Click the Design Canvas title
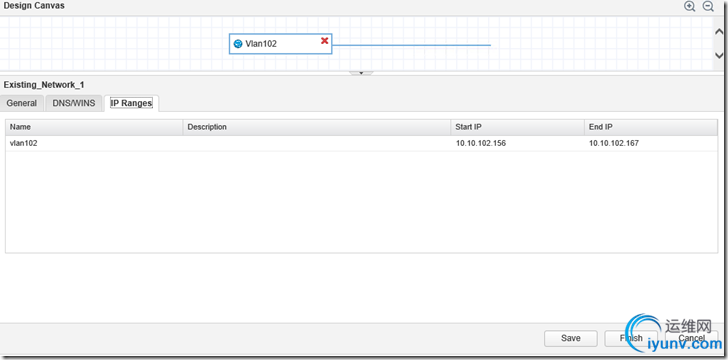 [x=34, y=6]
